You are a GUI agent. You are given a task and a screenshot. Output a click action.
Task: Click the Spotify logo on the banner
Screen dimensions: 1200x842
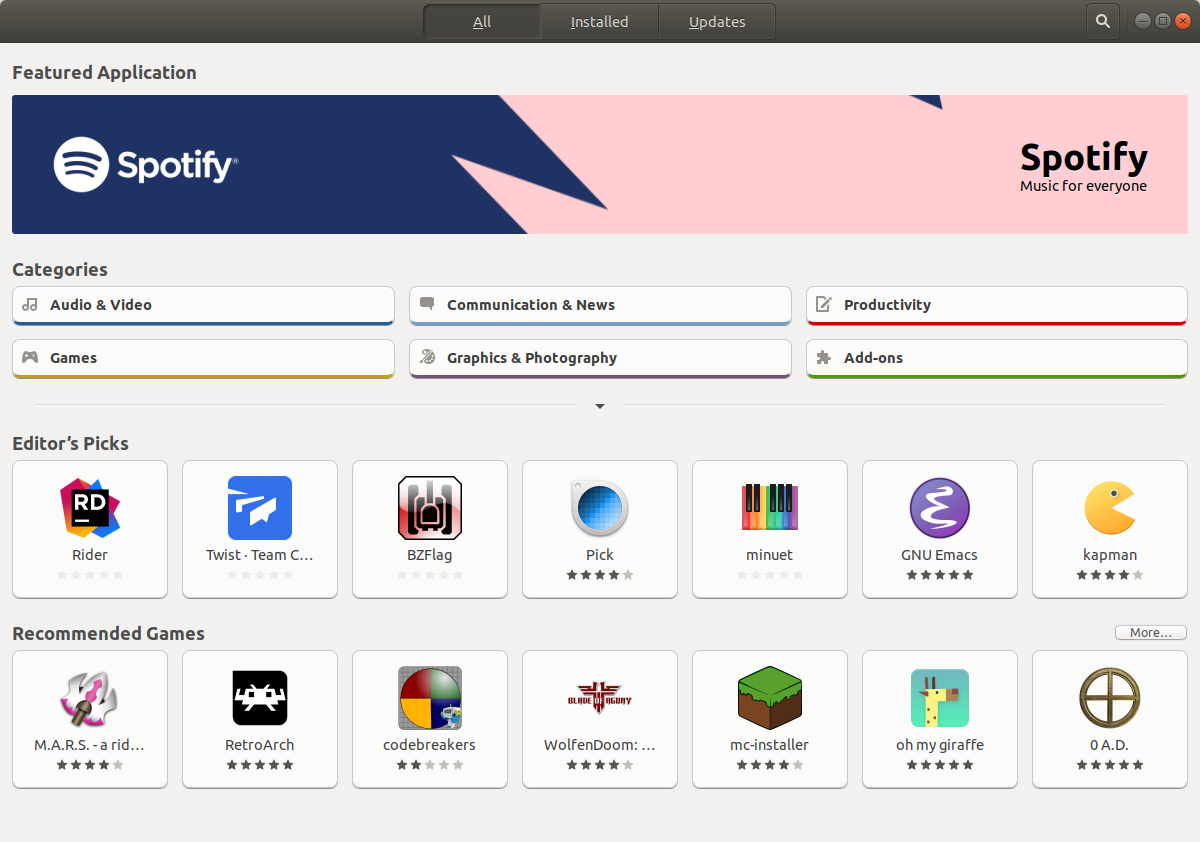click(x=146, y=164)
